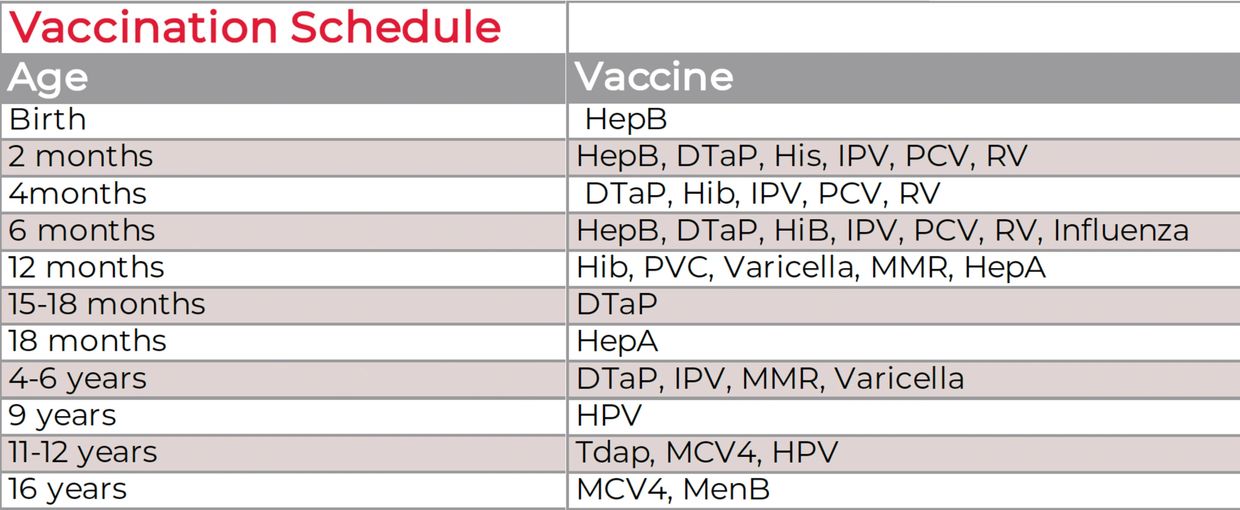1240x510 pixels.
Task: Click the "16 years" age cell
Action: (68, 490)
